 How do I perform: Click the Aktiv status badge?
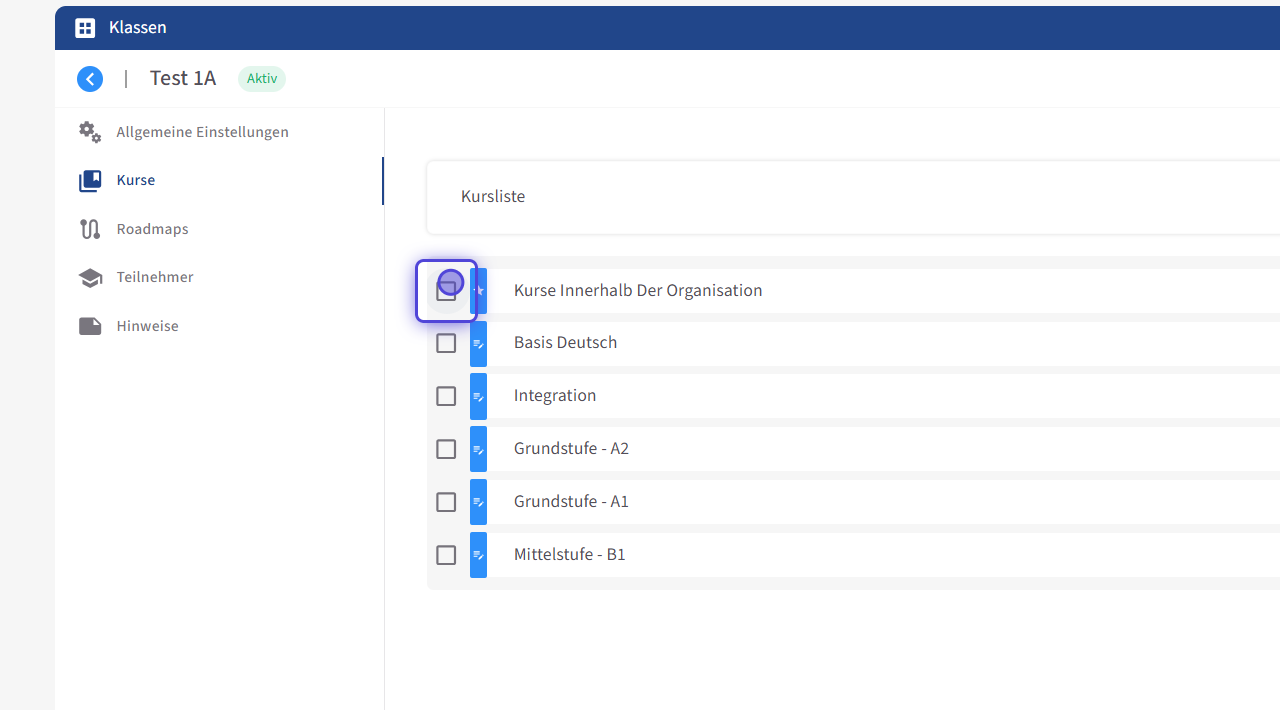pos(262,79)
